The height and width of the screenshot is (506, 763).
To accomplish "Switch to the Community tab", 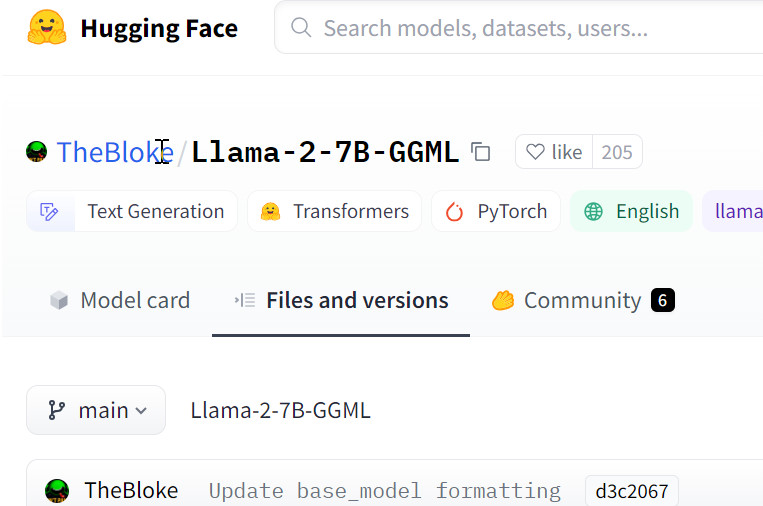I will pyautogui.click(x=582, y=300).
